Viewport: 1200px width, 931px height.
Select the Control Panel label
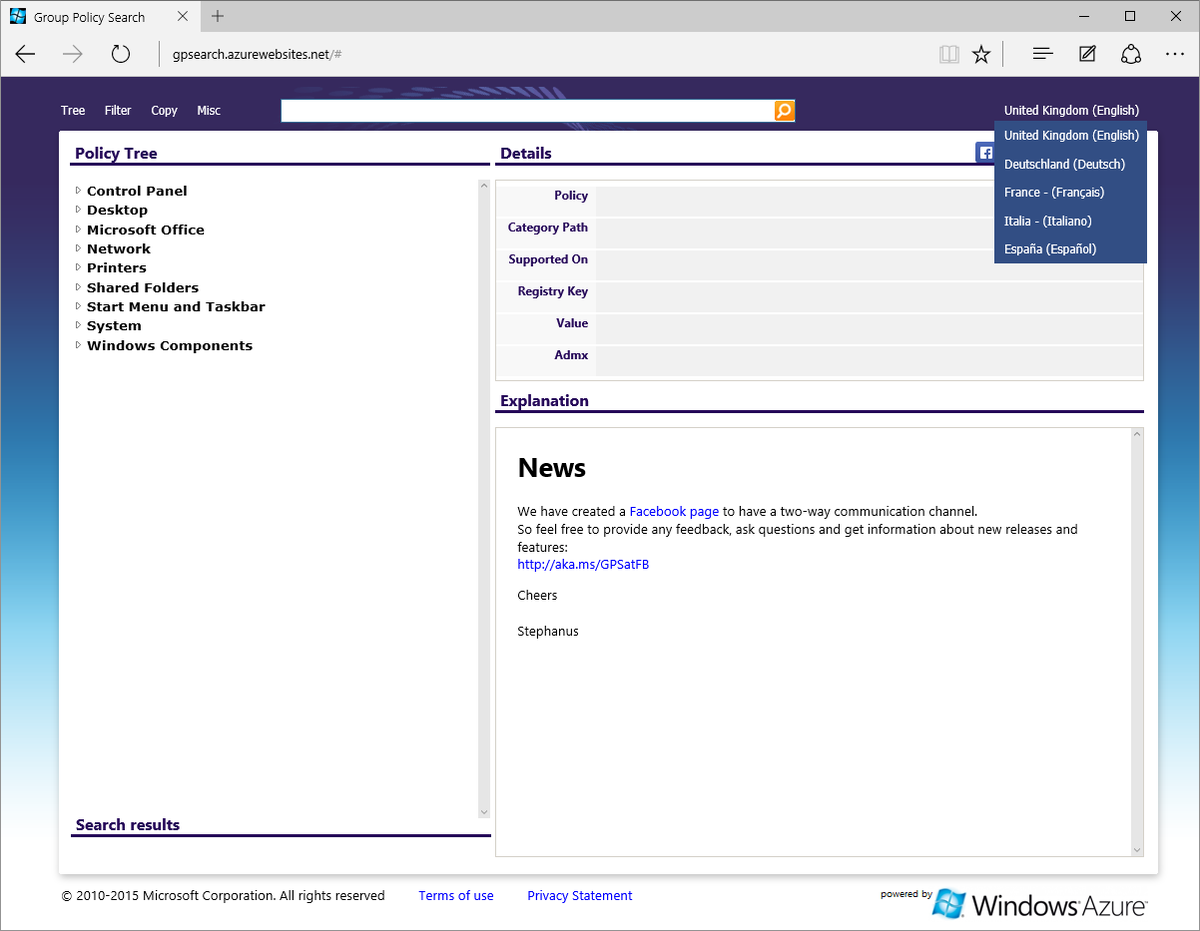(137, 191)
